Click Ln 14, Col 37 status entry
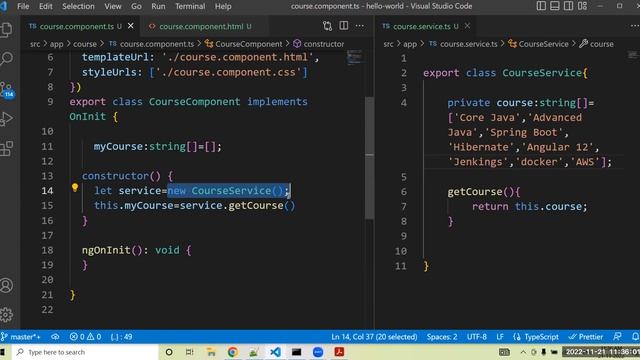 coord(374,337)
